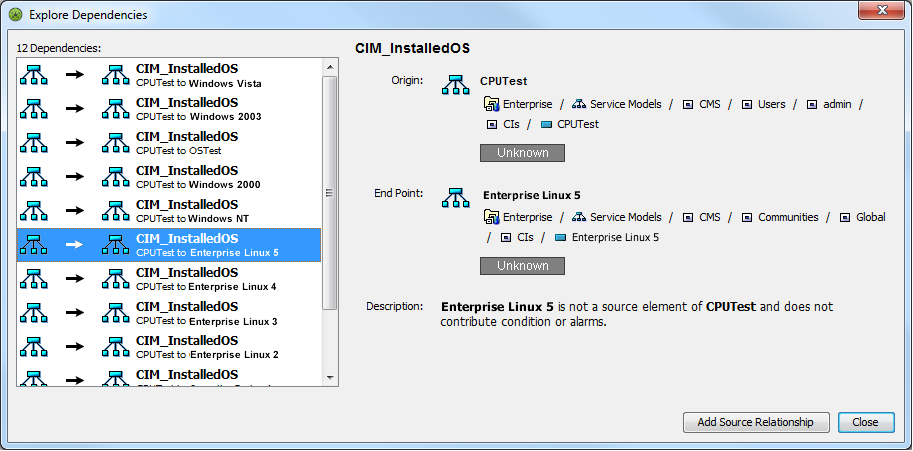Viewport: 913px width, 451px height.
Task: Click the Origin CPUTest element icon
Action: pyautogui.click(x=455, y=84)
